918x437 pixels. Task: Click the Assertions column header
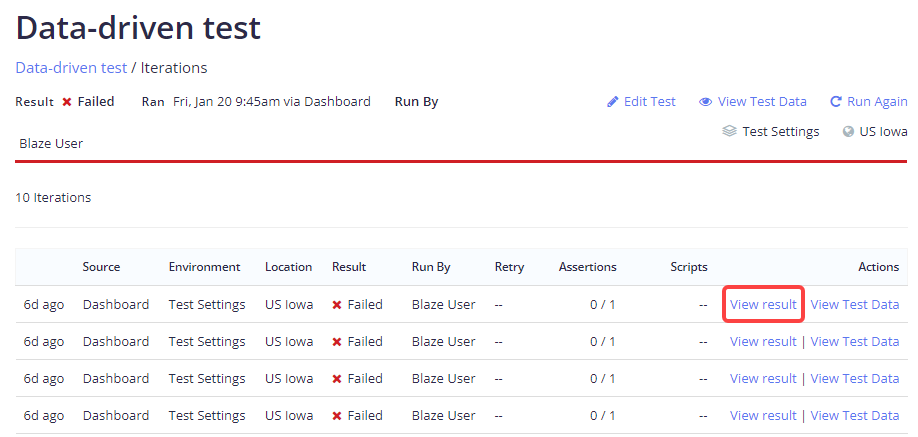coord(587,267)
